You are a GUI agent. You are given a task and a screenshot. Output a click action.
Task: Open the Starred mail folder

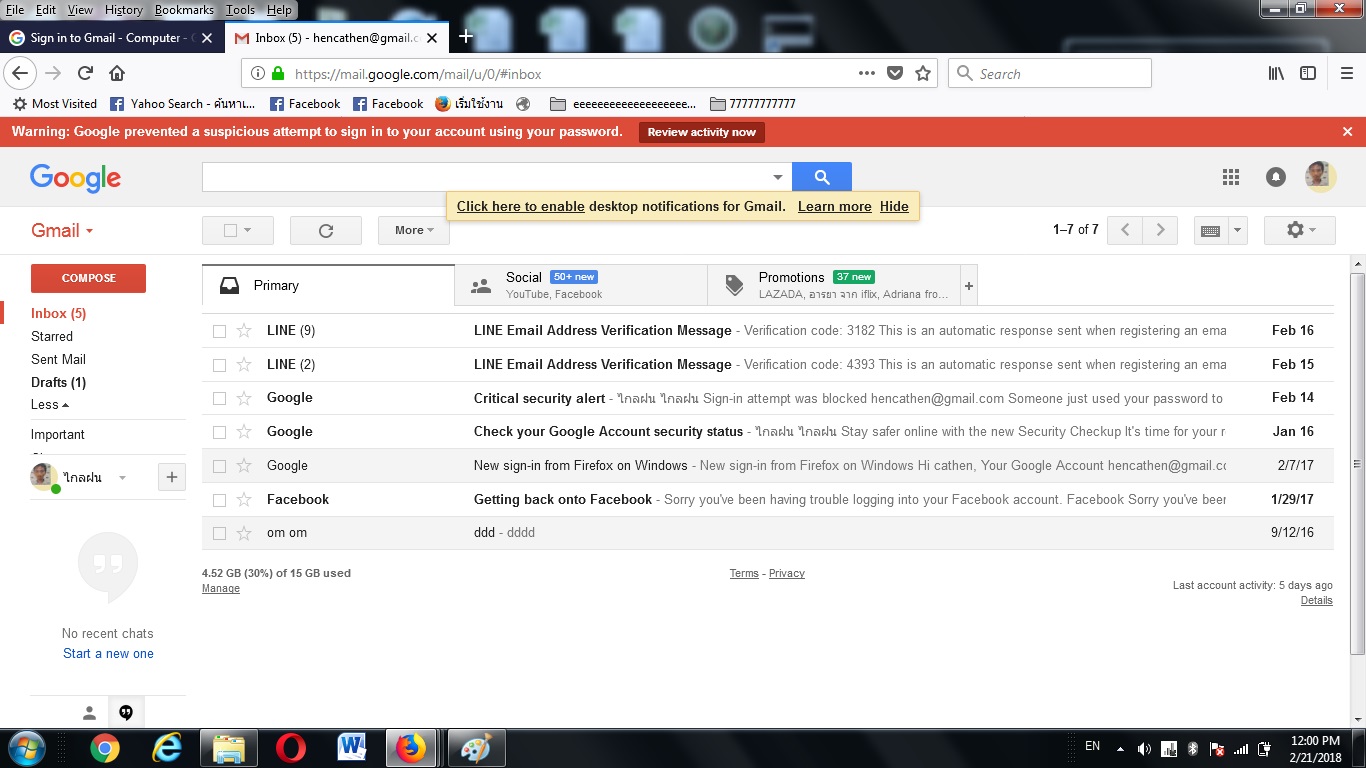tap(52, 336)
